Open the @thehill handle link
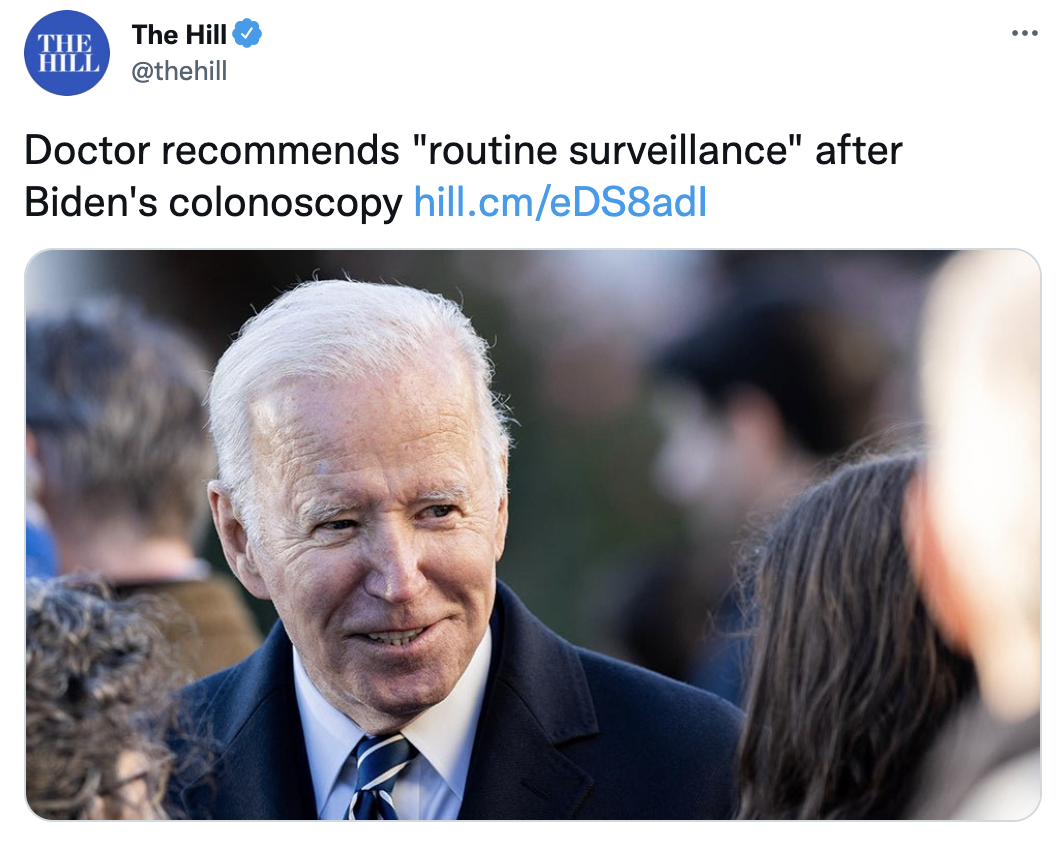This screenshot has height=844, width=1060. coord(179,70)
